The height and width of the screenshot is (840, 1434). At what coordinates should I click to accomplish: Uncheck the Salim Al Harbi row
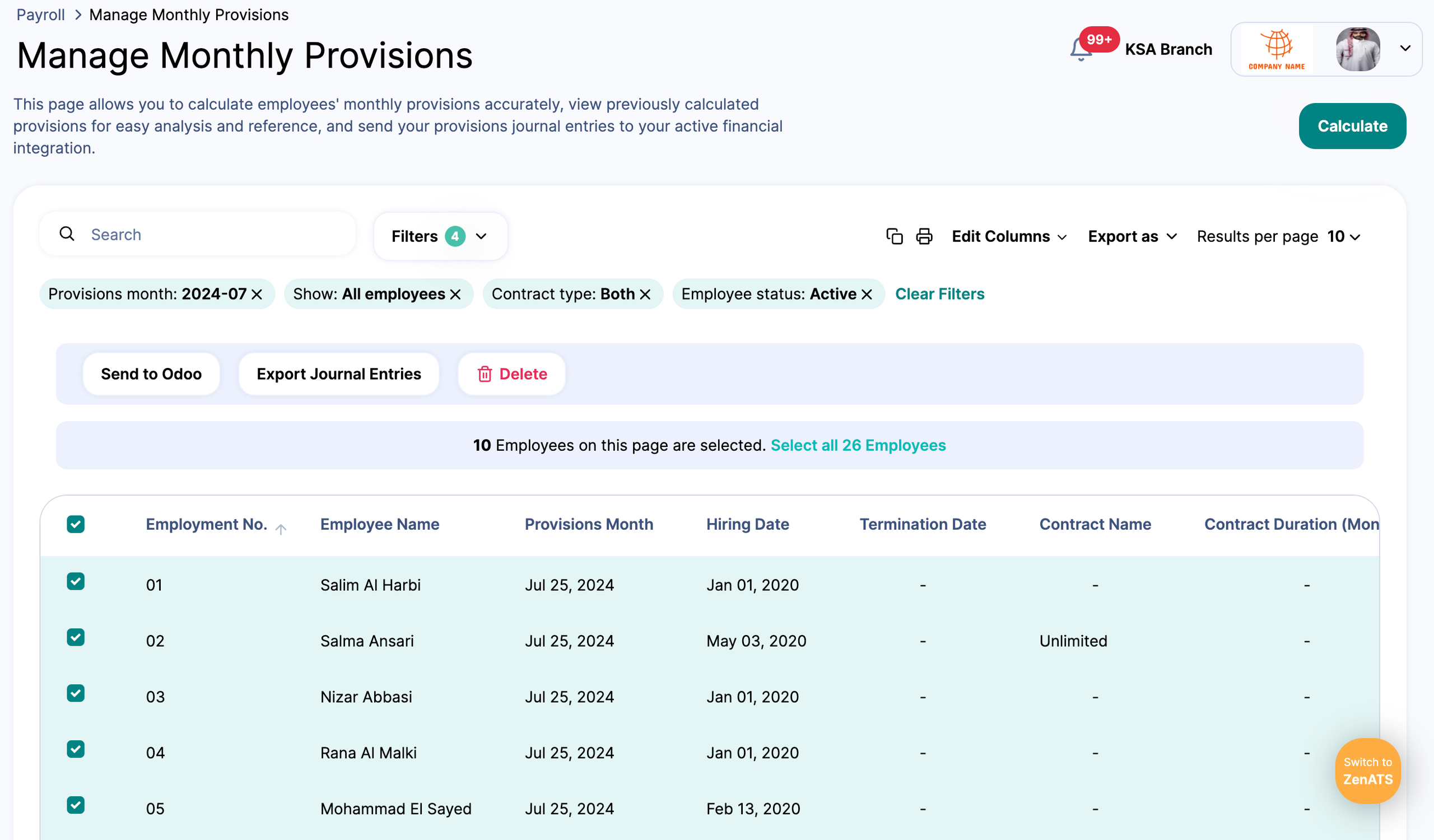tap(76, 581)
